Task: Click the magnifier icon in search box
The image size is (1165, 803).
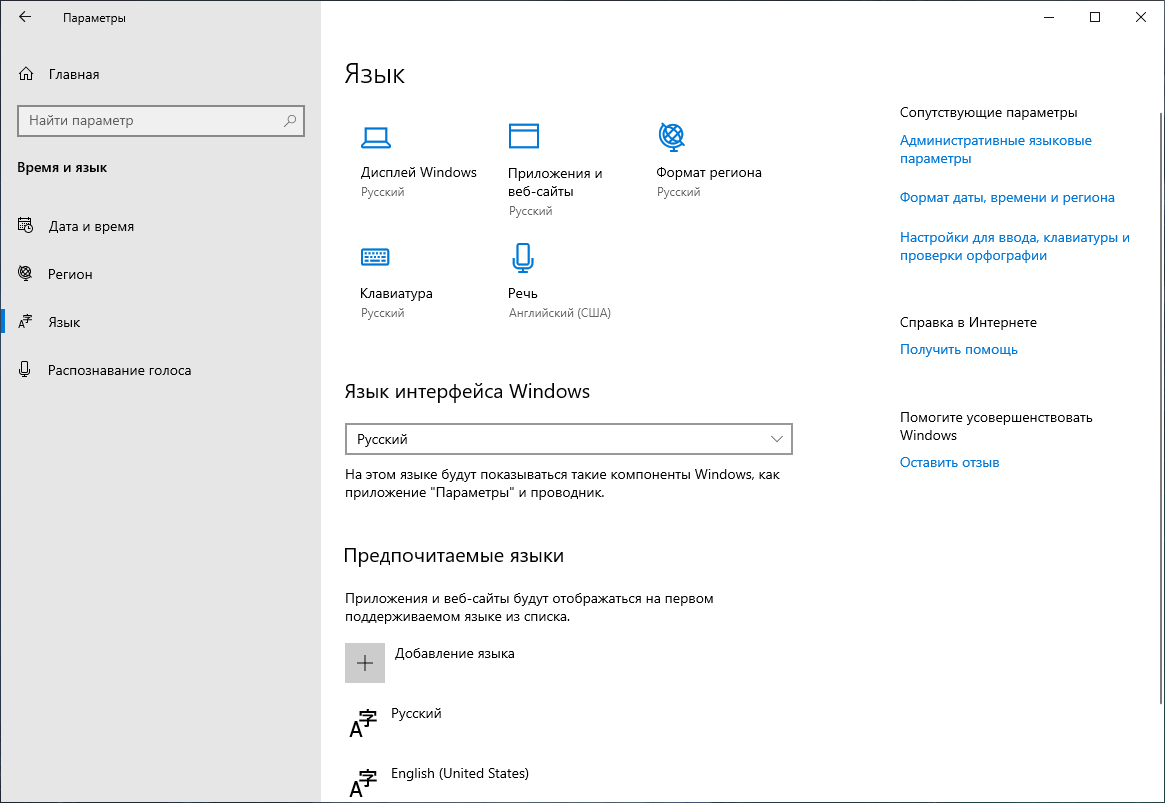Action: coord(289,120)
